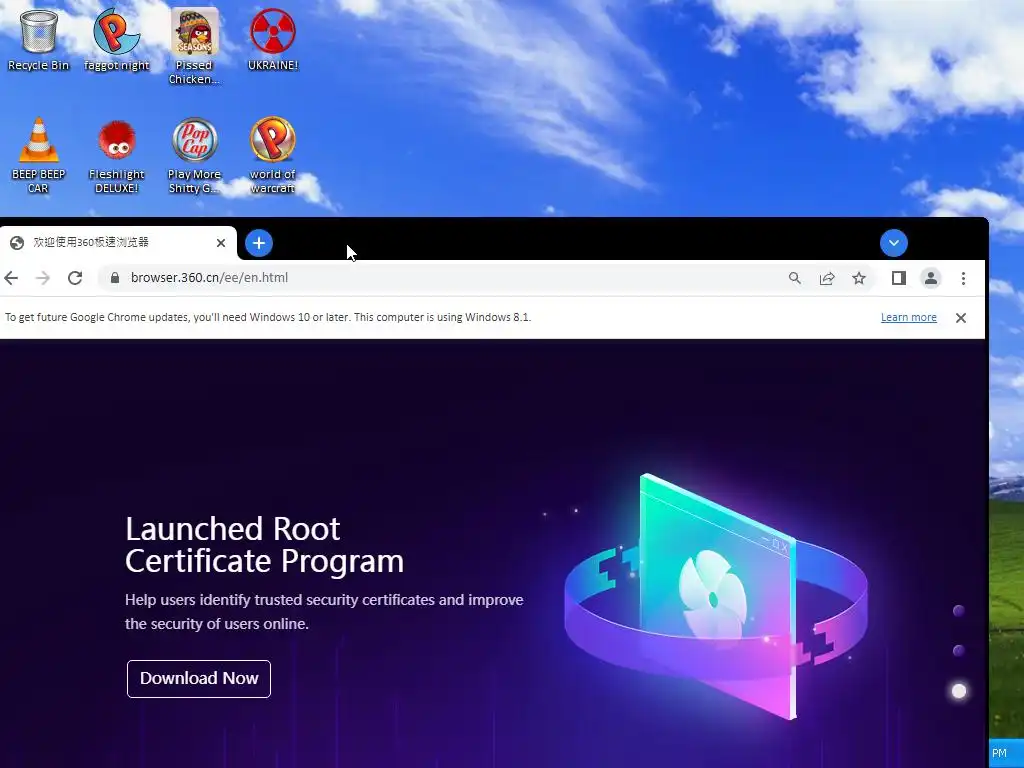Click the tab's globe favicon

click(17, 243)
